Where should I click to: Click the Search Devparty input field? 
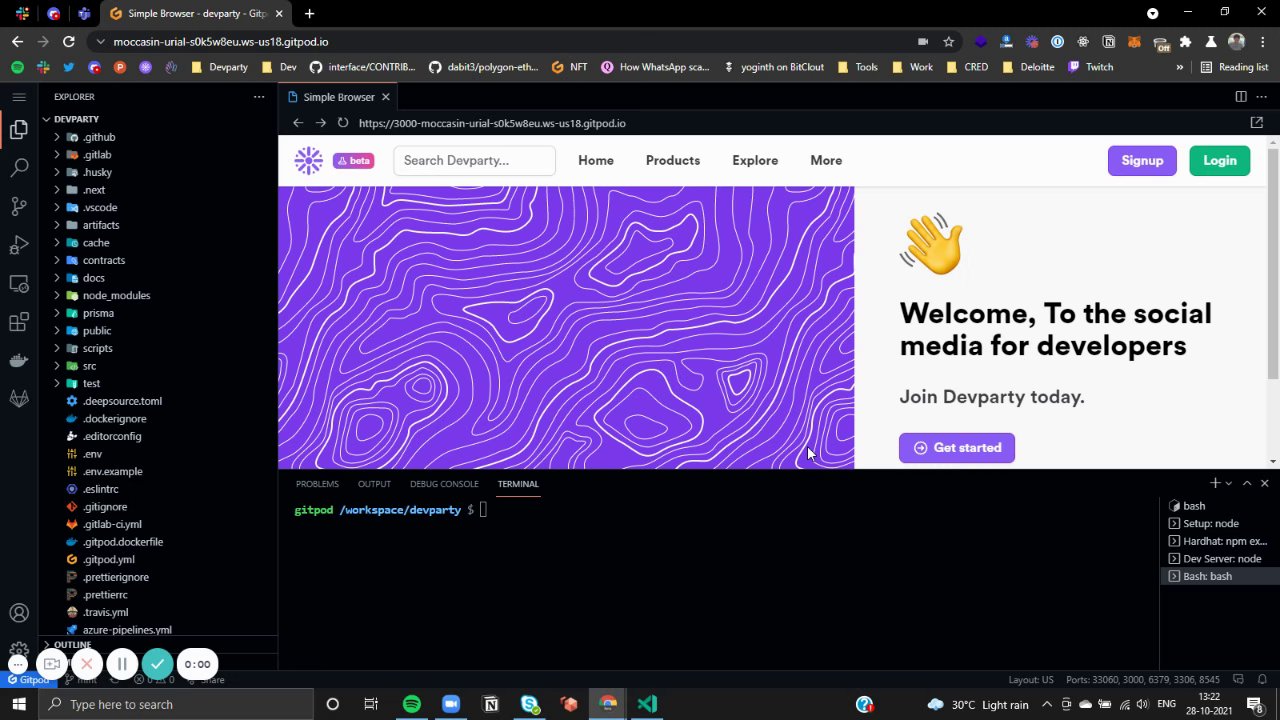click(x=474, y=160)
